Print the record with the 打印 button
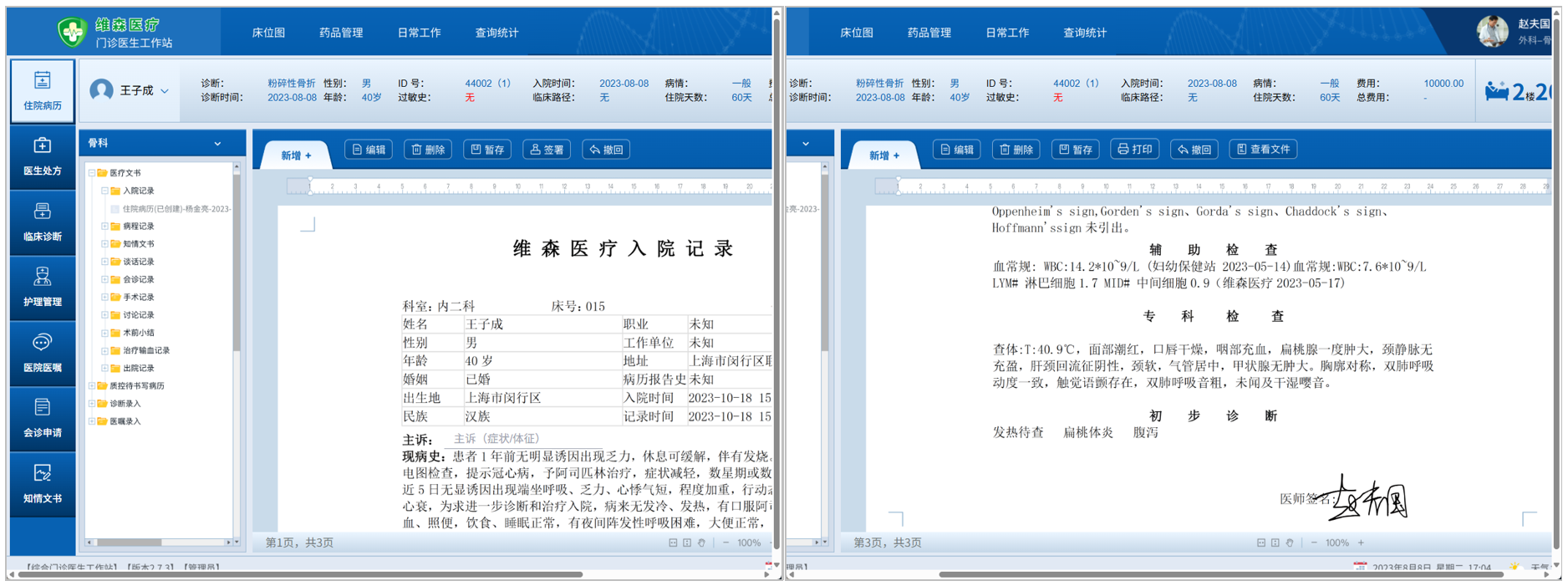This screenshot has width=1568, height=586. (x=1134, y=150)
